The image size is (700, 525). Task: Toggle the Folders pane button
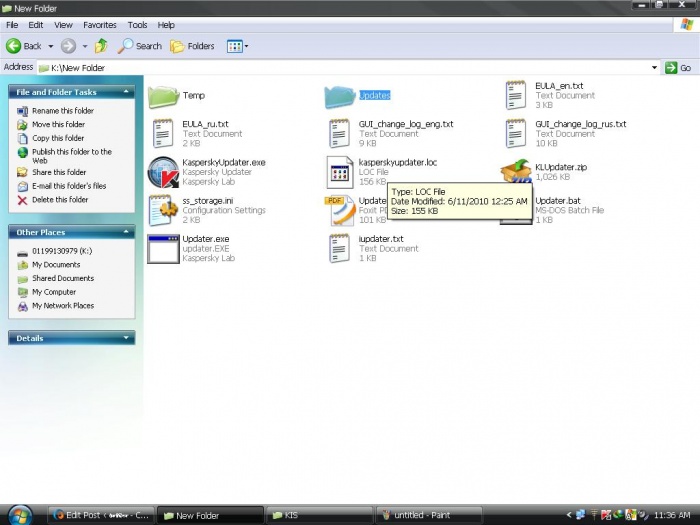192,46
